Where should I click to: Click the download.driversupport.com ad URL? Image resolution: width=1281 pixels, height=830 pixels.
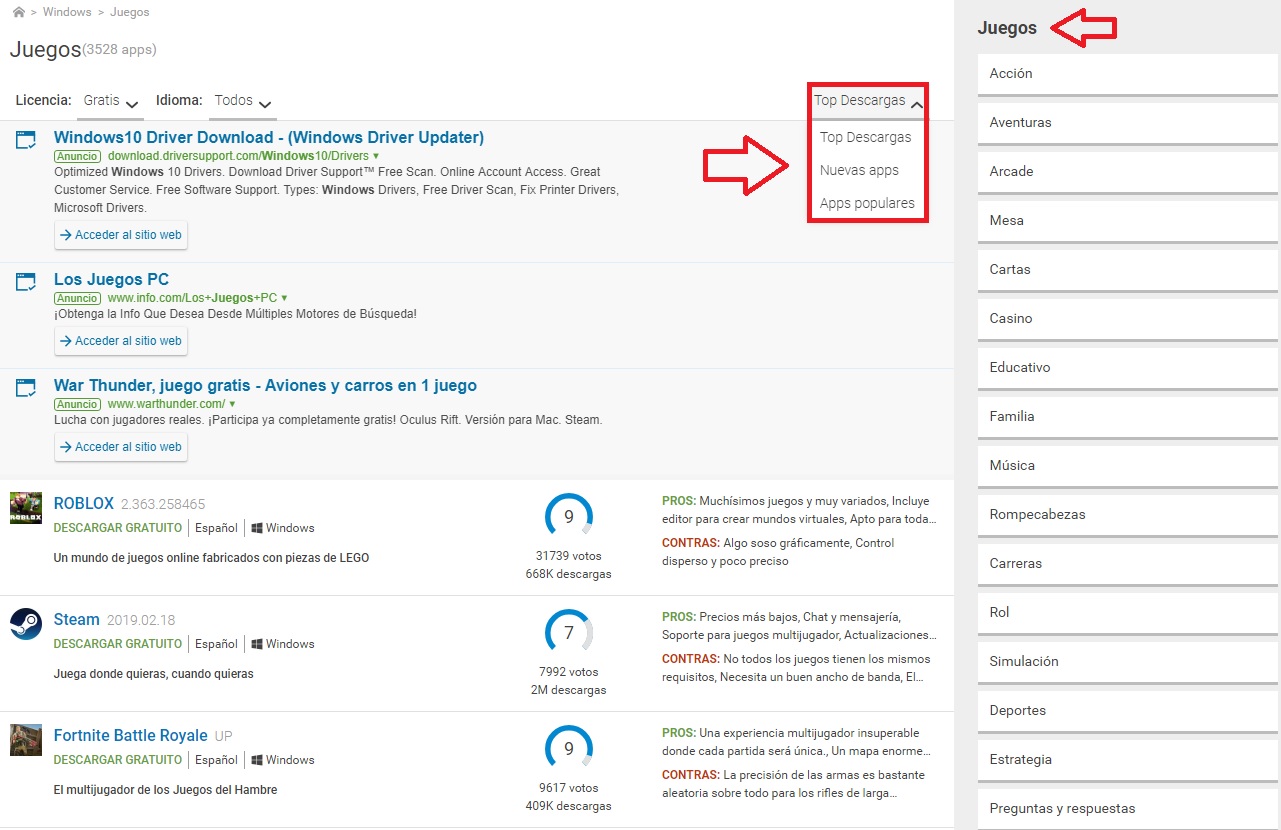[x=238, y=157]
